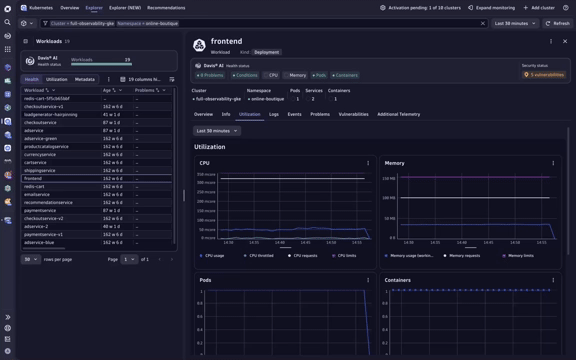
Task: Open Workload column header chevron menu
Action: pyautogui.click(x=54, y=90)
